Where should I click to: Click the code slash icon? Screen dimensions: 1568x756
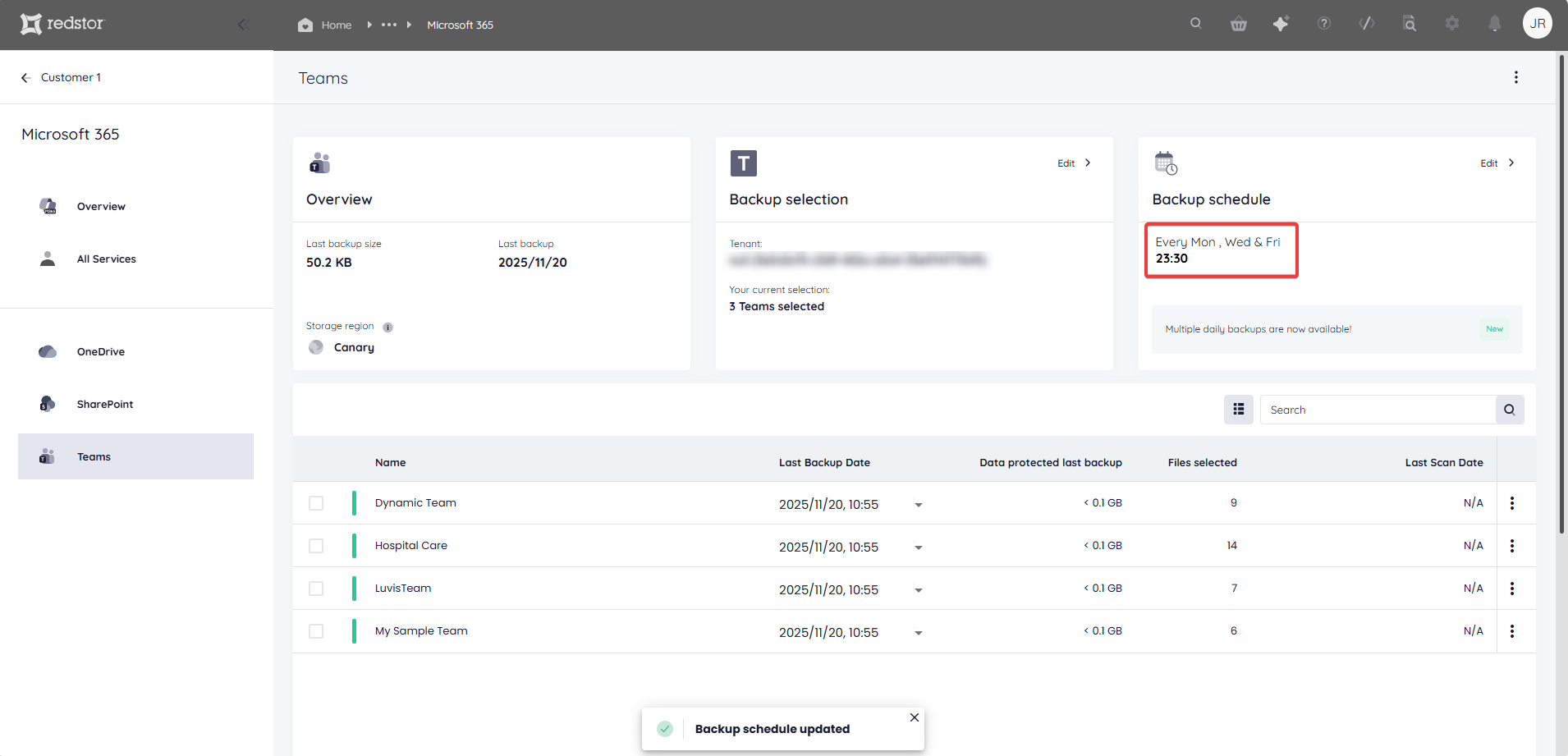(1367, 24)
